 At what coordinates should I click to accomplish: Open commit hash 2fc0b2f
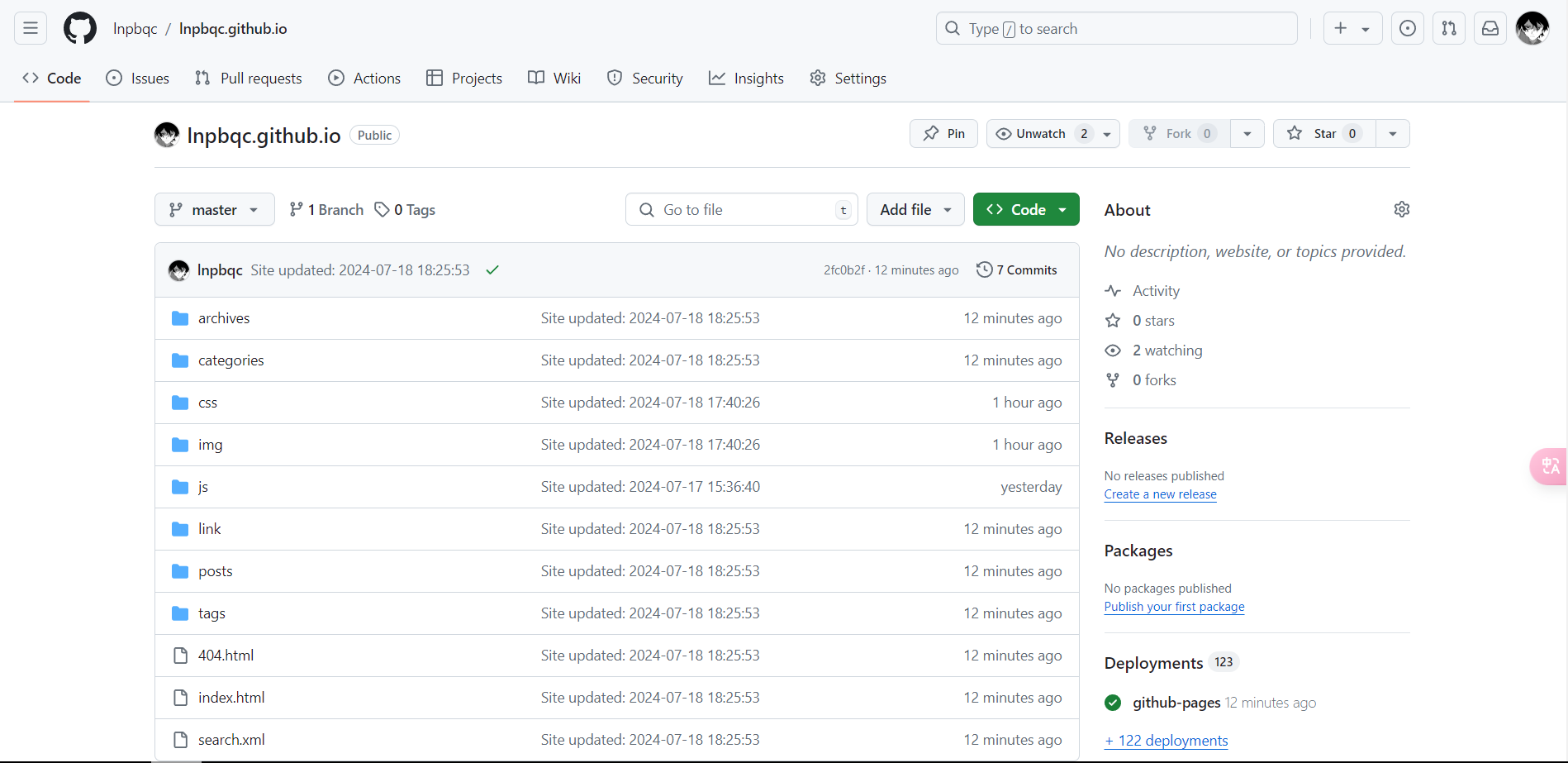point(844,270)
